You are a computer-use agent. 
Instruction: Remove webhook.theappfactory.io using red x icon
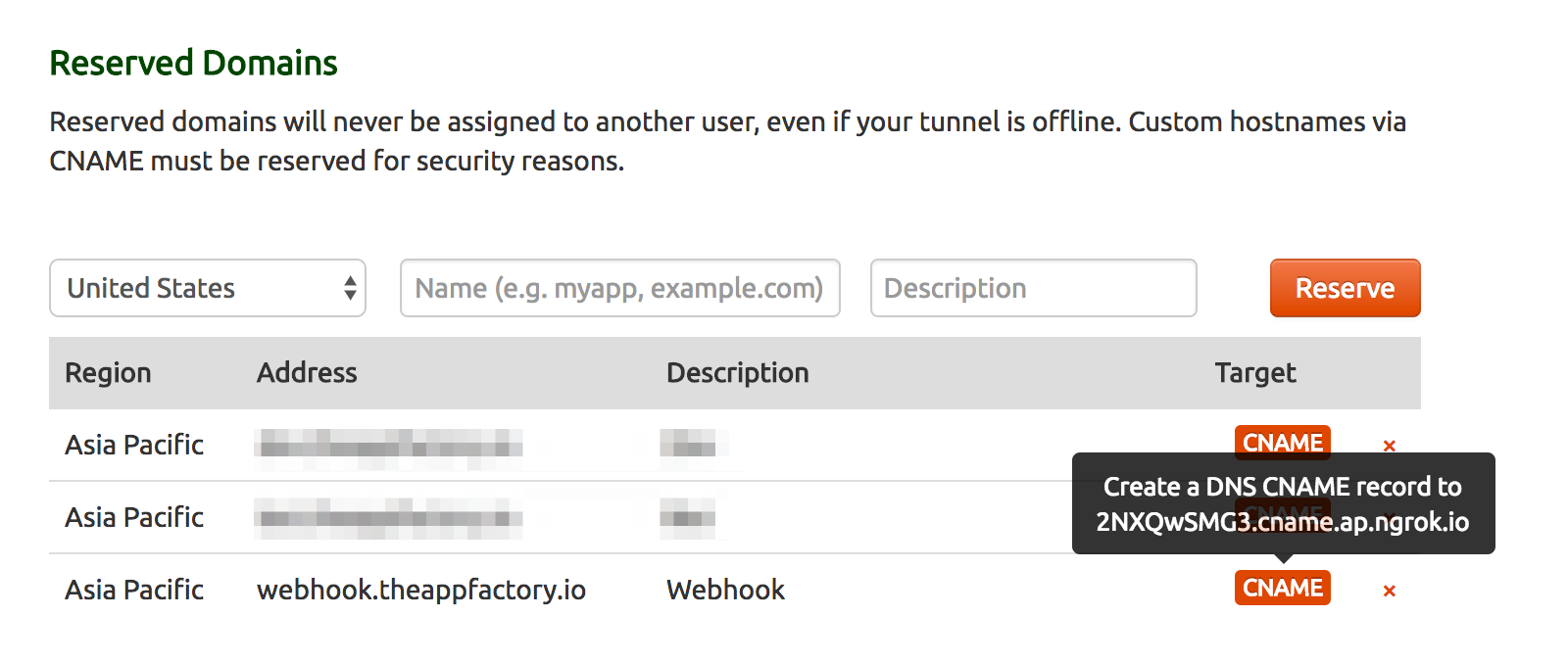pyautogui.click(x=1389, y=591)
